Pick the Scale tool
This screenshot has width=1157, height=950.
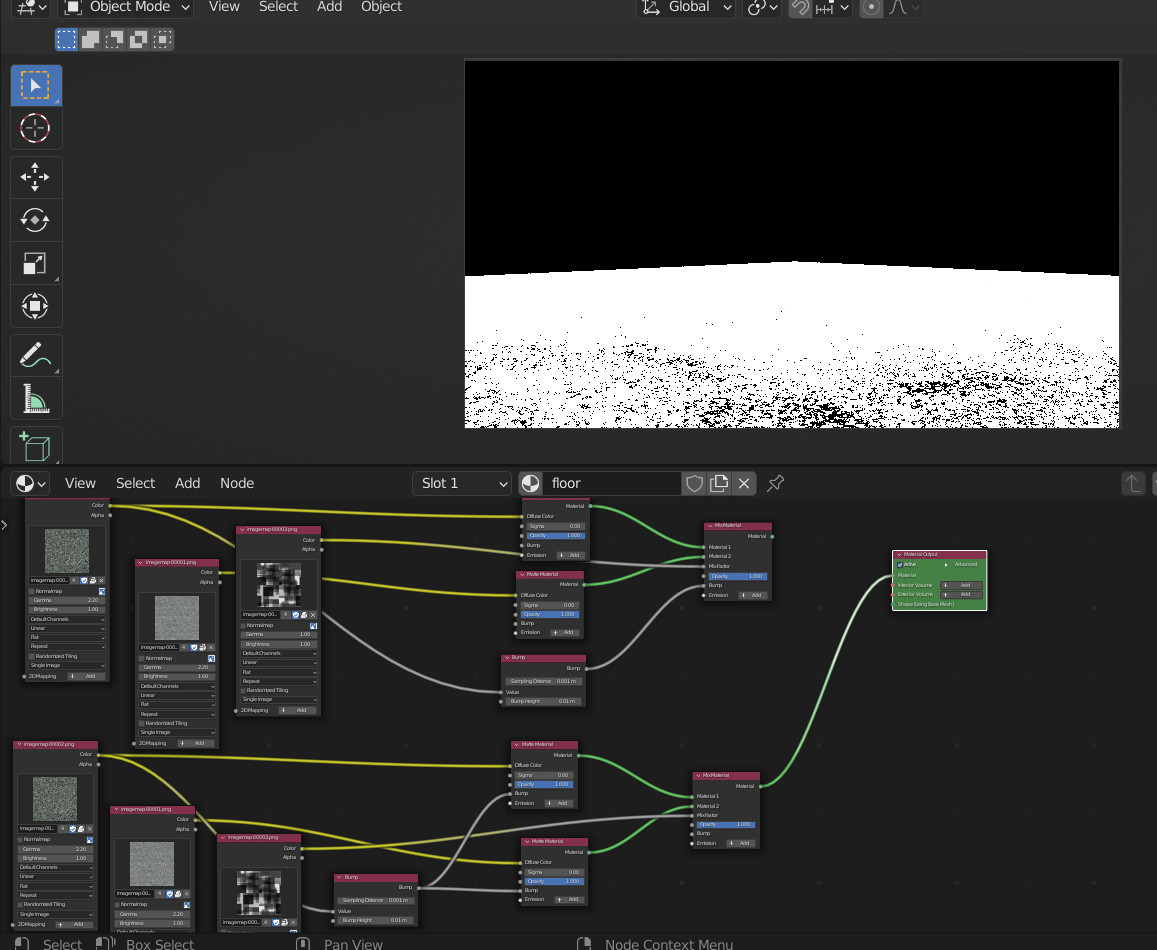click(x=35, y=263)
